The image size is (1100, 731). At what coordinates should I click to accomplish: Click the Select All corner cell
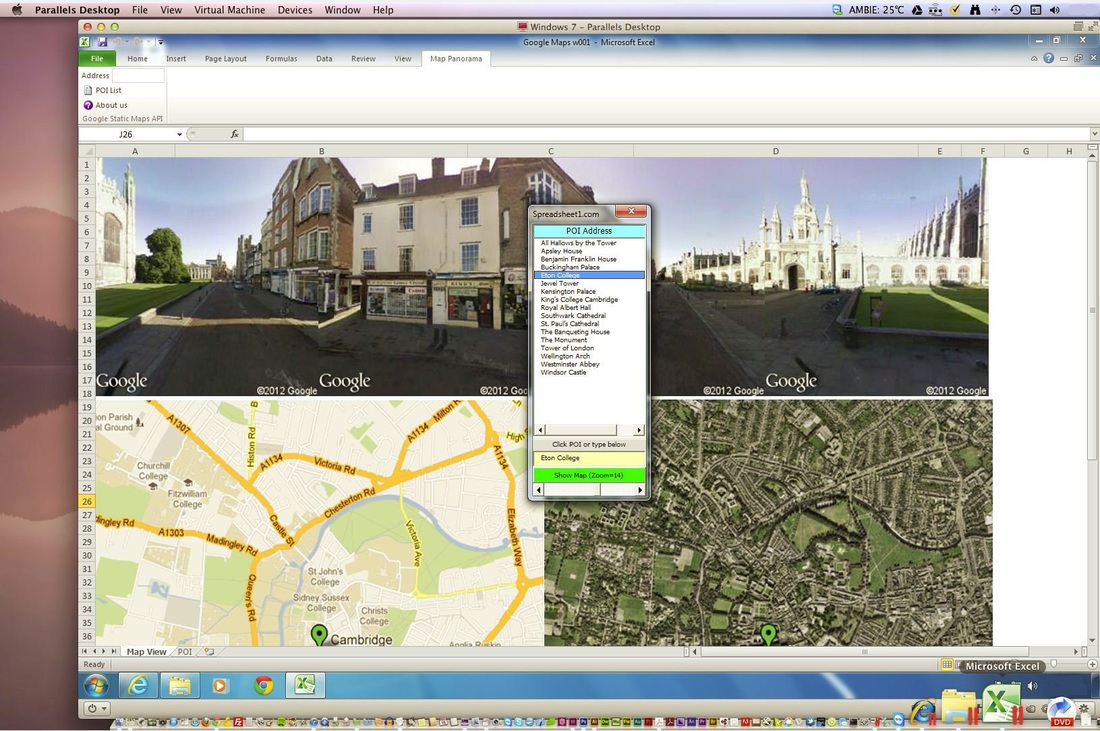tap(87, 151)
